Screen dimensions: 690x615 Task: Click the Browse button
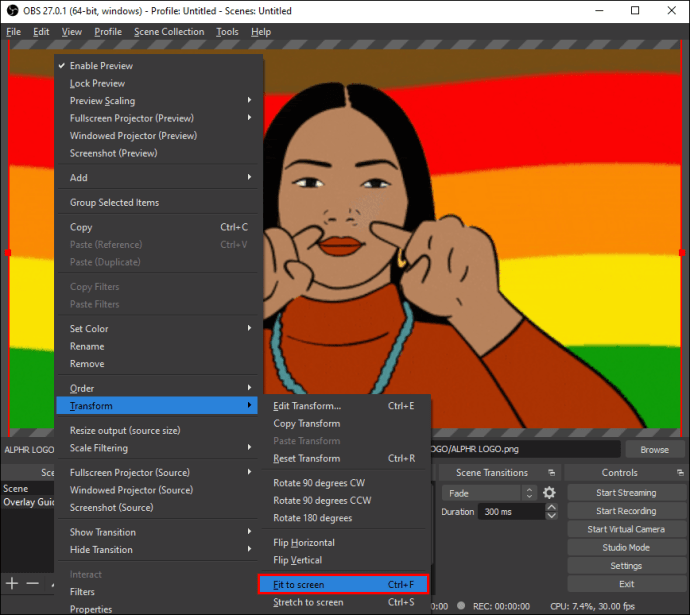point(654,450)
